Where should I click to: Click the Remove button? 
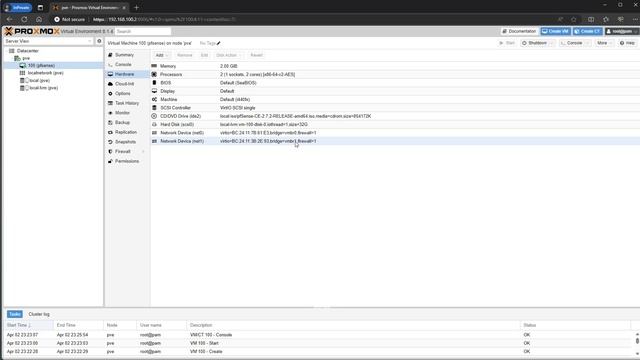(184, 55)
